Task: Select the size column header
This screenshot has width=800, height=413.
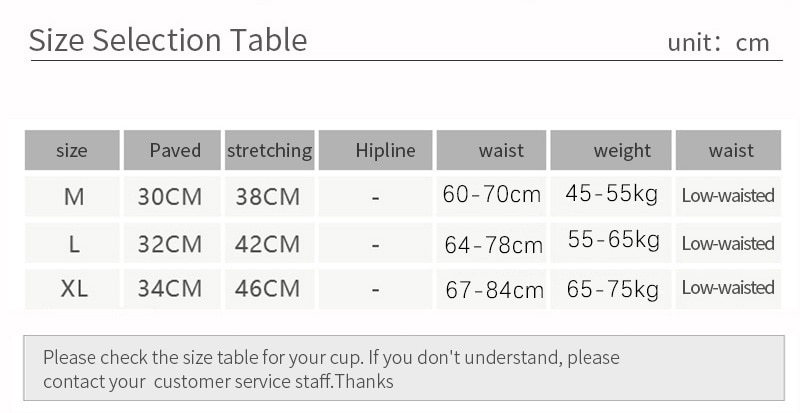Action: pos(72,150)
